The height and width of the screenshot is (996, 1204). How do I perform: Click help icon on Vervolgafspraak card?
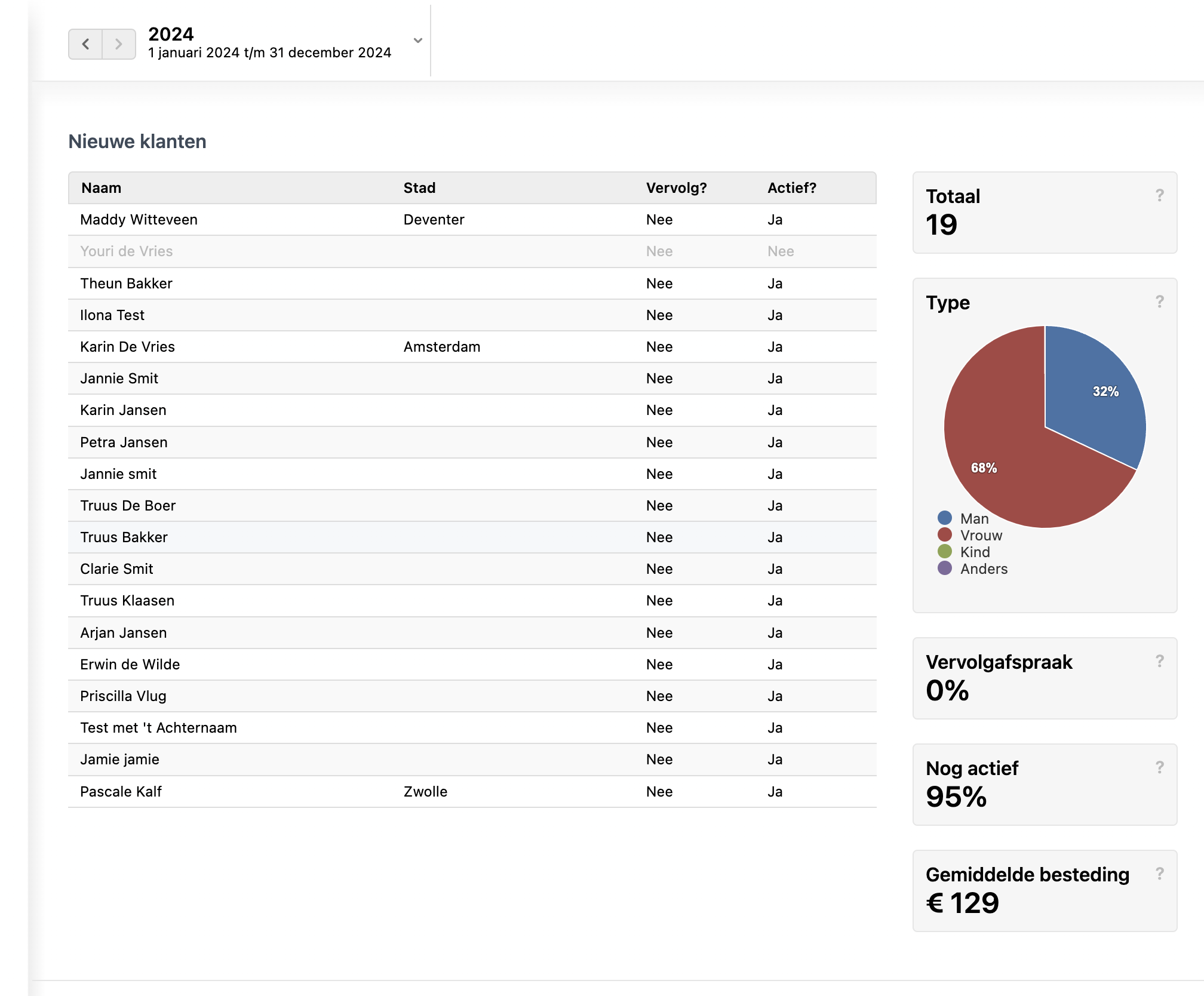click(1159, 661)
